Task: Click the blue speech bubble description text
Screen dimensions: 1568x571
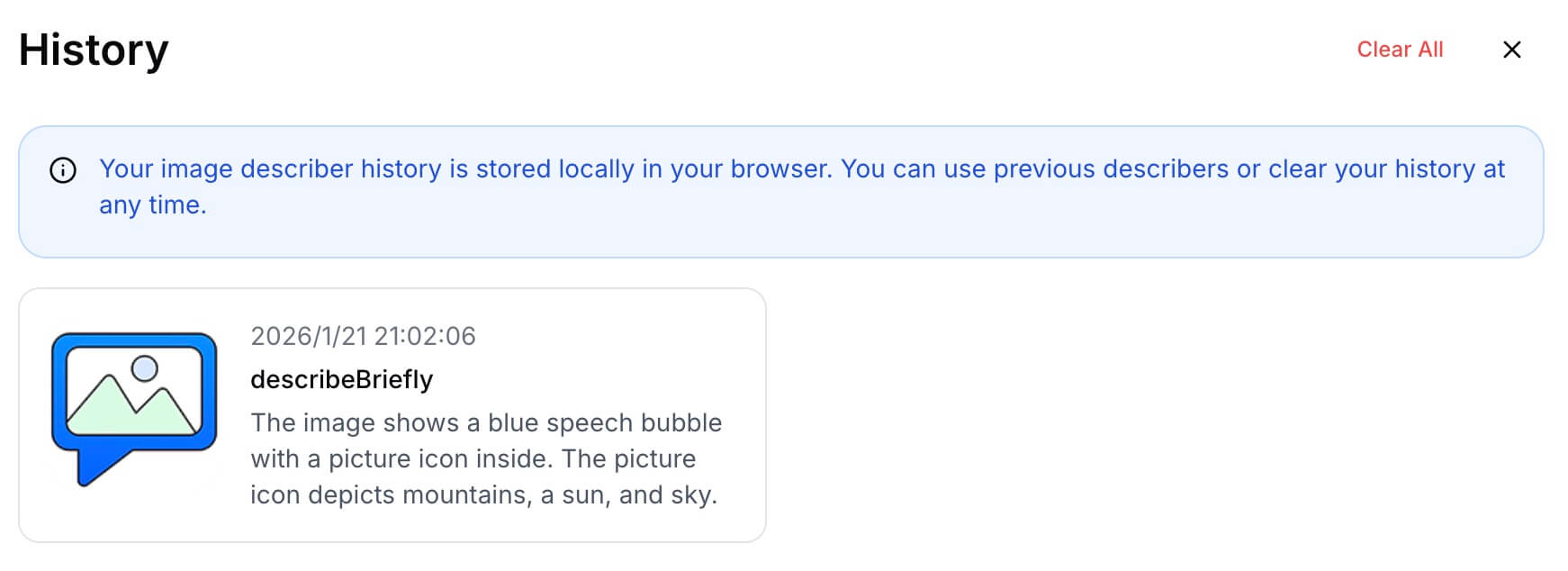Action: pos(486,422)
